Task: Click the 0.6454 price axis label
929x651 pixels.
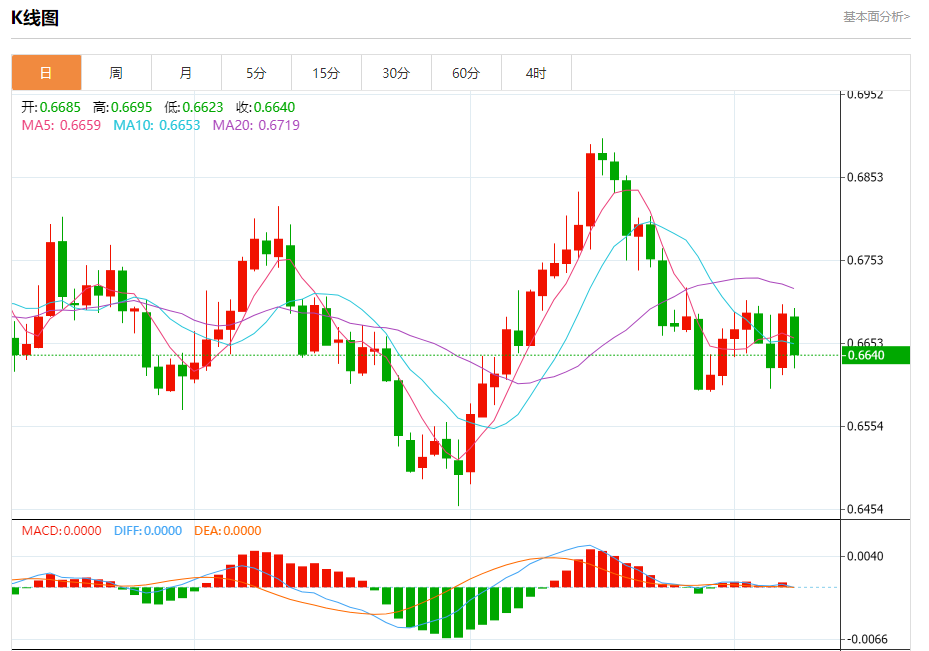Action: (865, 509)
